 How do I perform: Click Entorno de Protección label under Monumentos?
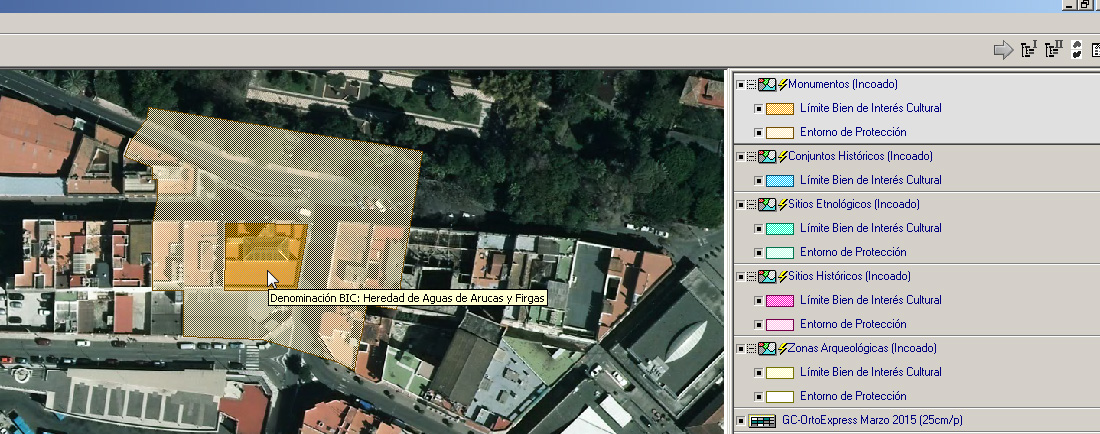point(853,132)
